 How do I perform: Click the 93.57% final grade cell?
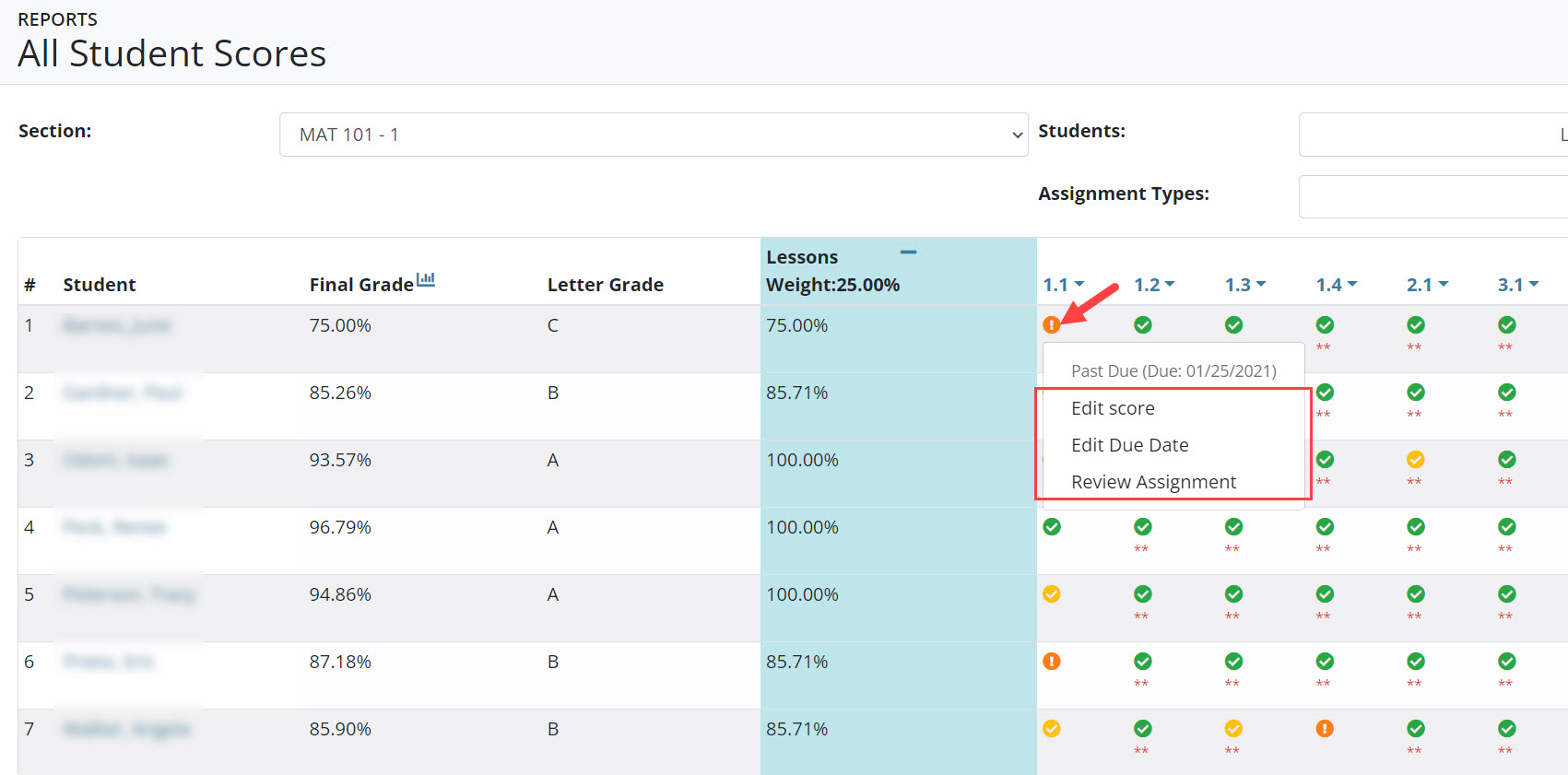pos(340,460)
